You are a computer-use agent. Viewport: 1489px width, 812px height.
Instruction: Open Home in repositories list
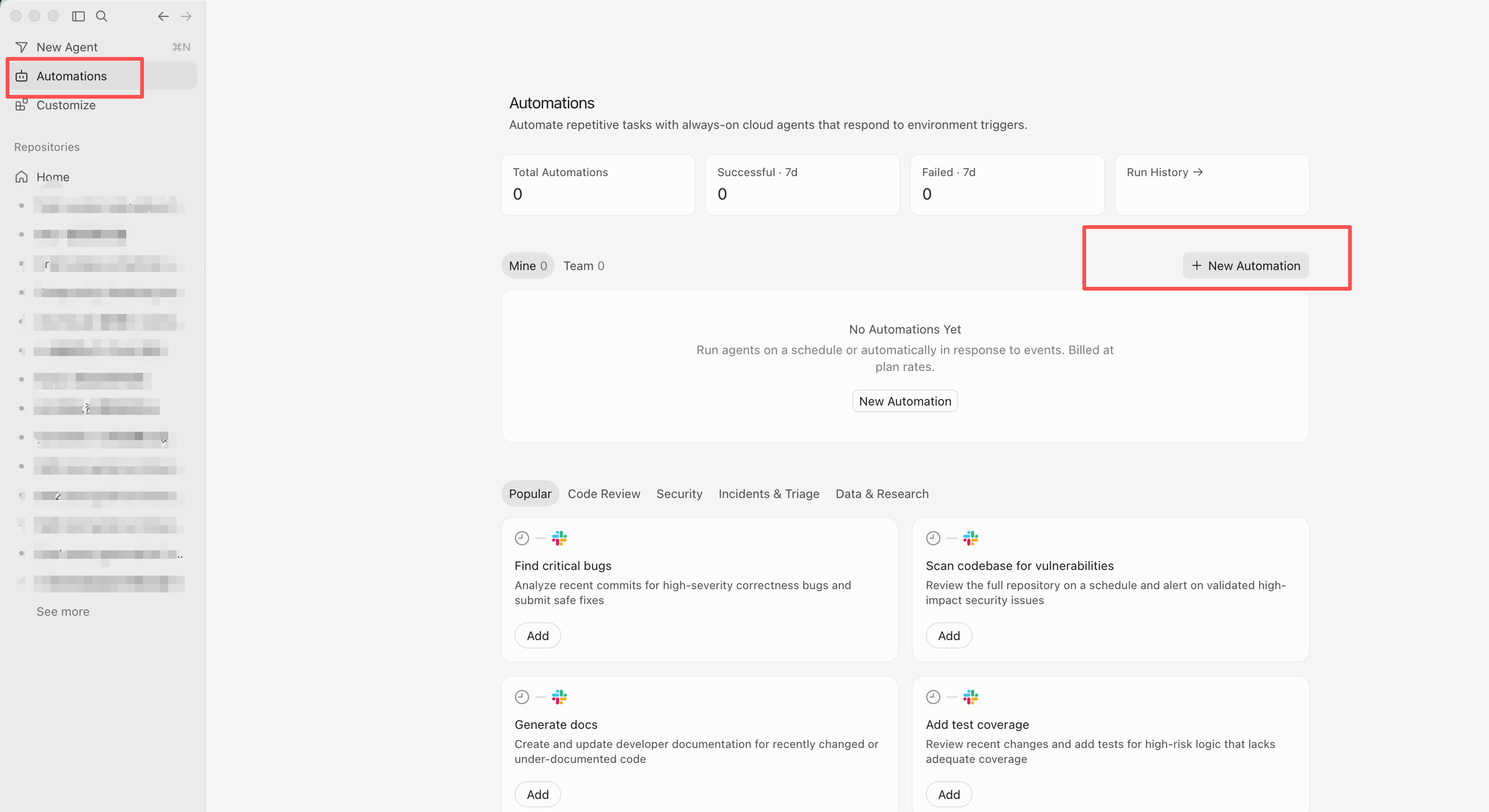pyautogui.click(x=102, y=177)
